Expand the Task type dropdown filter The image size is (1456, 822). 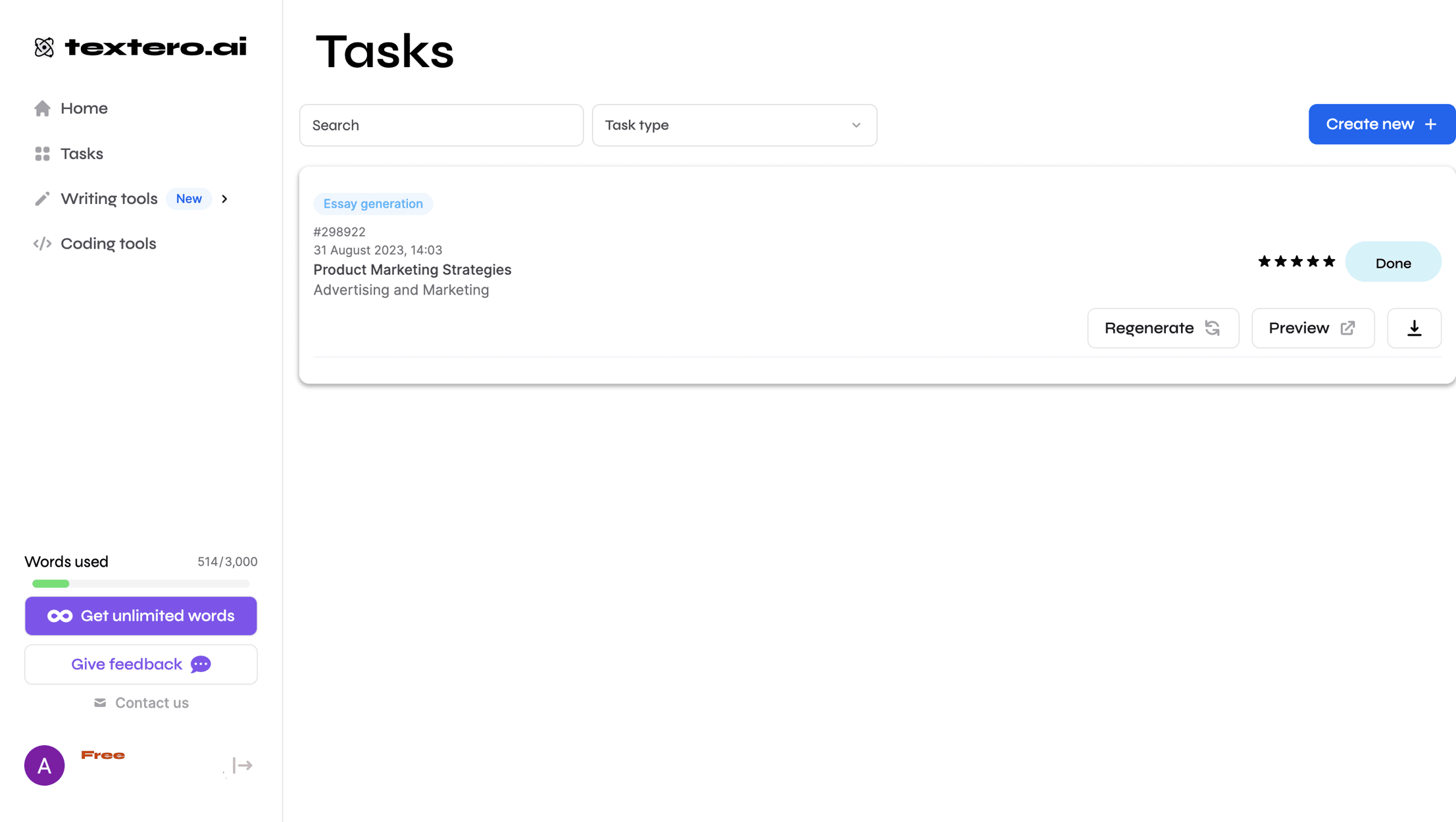pyautogui.click(x=735, y=124)
